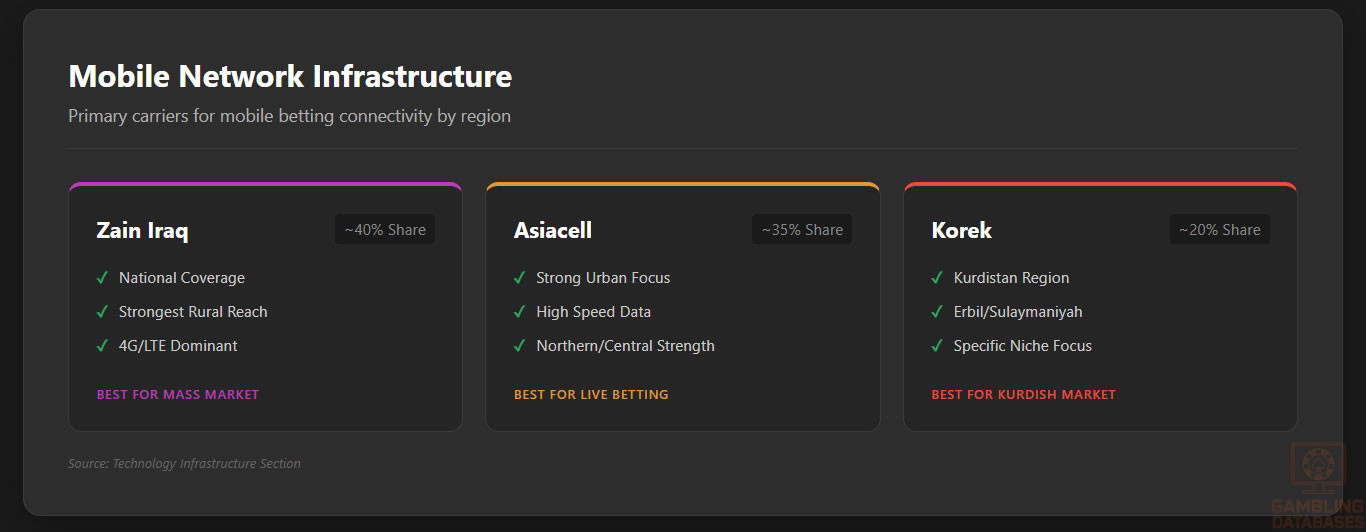Click the Technology Infrastructure Section source note
The image size is (1366, 532).
tap(184, 464)
